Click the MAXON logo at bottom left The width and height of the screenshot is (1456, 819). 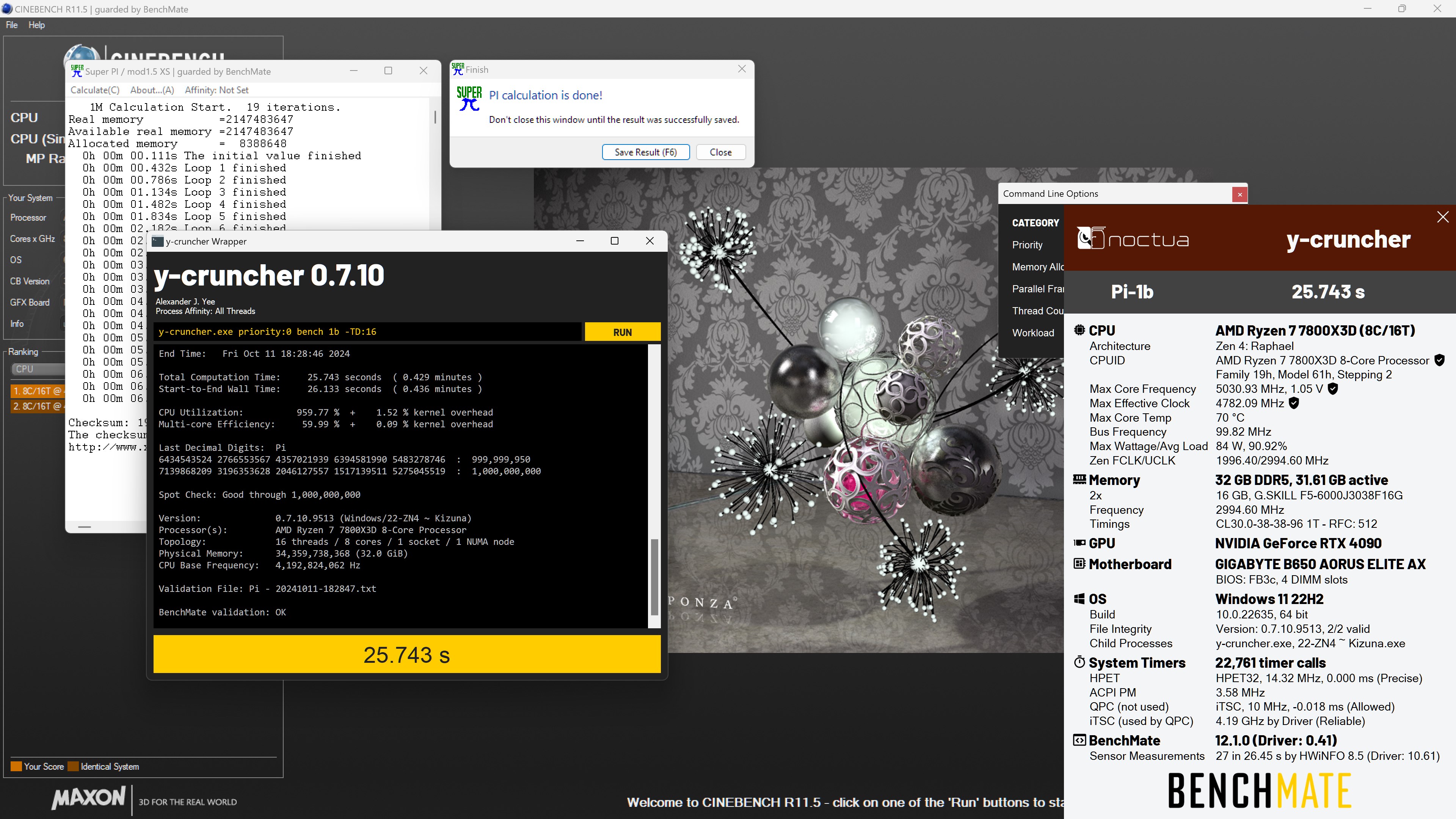tap(89, 798)
